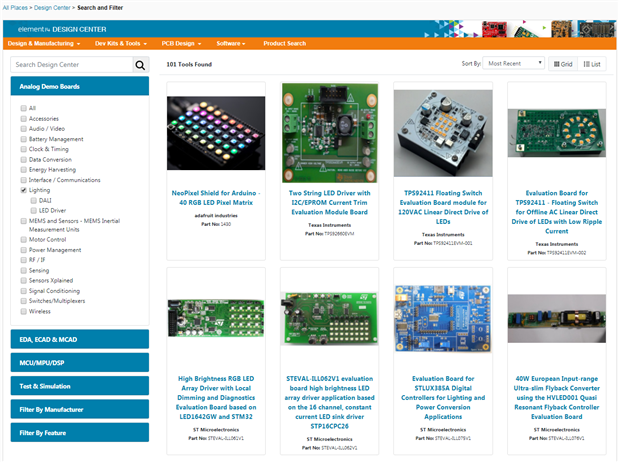The image size is (619, 462).
Task: Open NeoPixel Shield for Arduino link
Action: (216, 198)
